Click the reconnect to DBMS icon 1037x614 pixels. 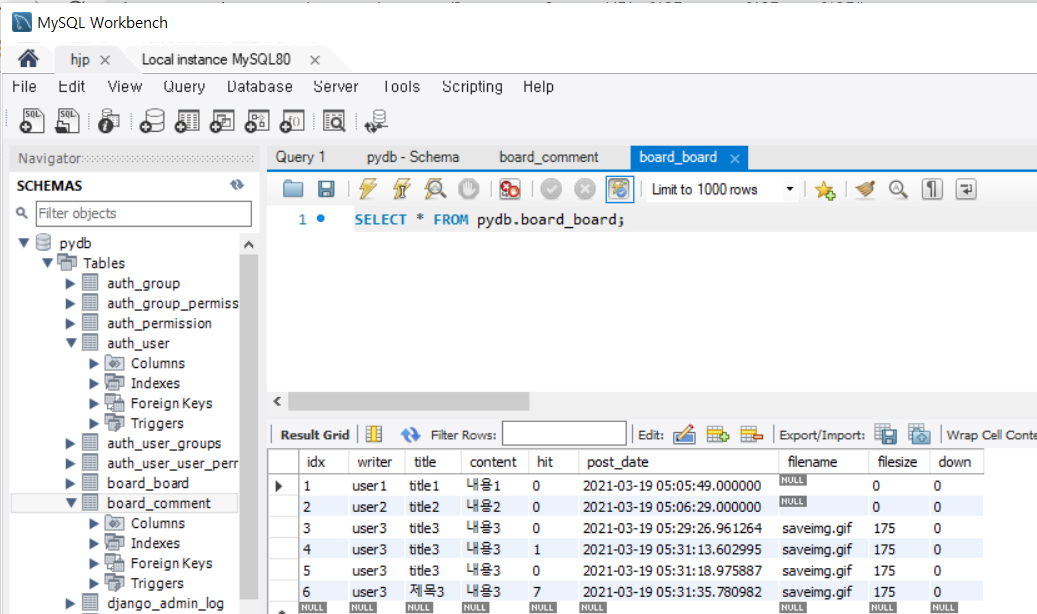pyautogui.click(x=376, y=121)
